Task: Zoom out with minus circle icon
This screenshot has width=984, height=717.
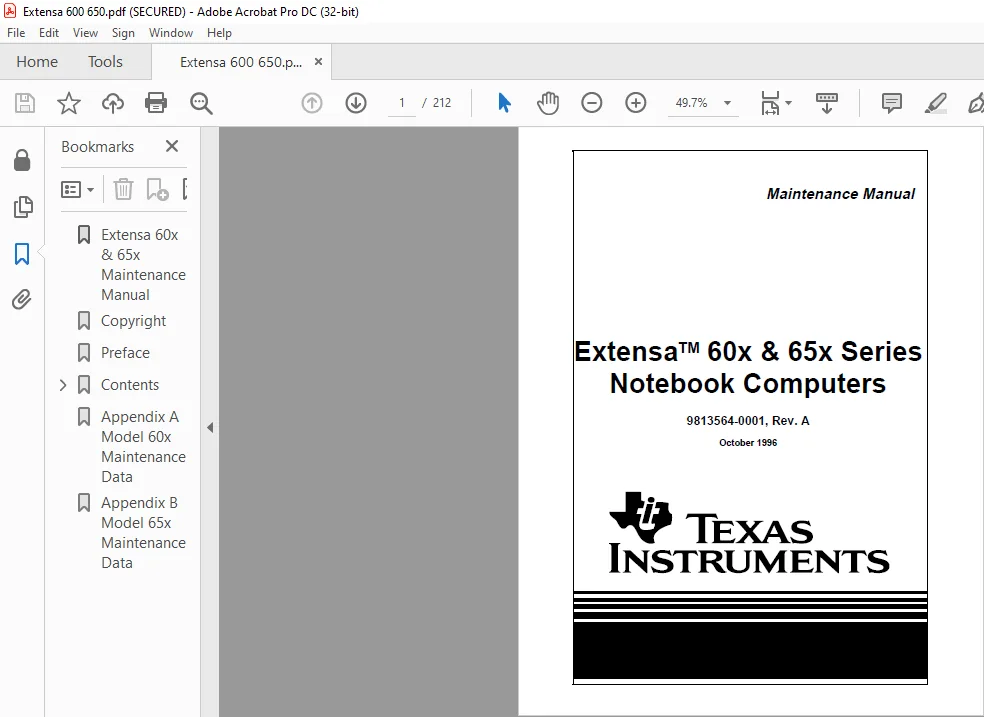Action: (x=592, y=103)
